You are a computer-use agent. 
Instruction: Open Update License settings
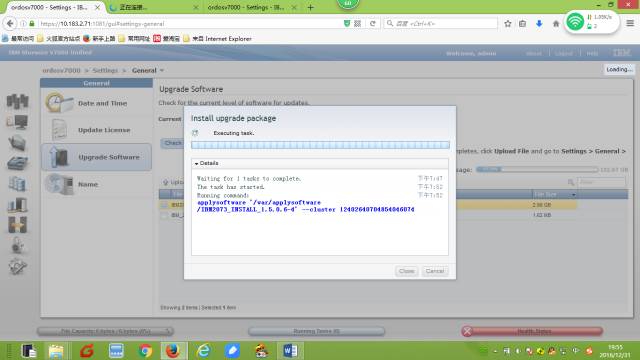pos(97,130)
